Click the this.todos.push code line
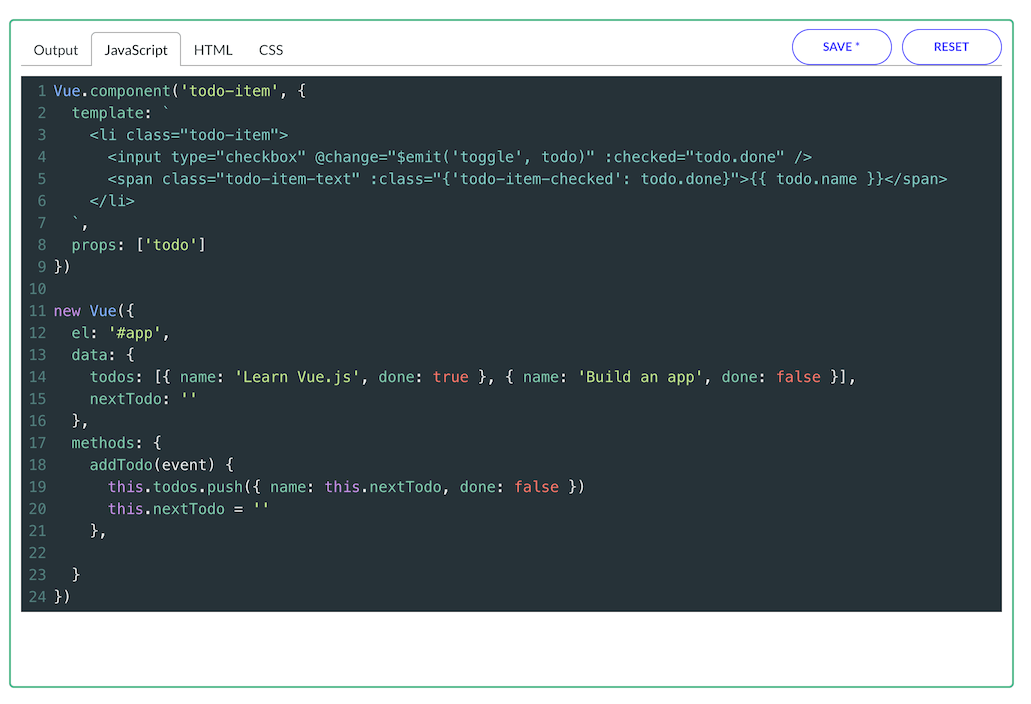 345,487
